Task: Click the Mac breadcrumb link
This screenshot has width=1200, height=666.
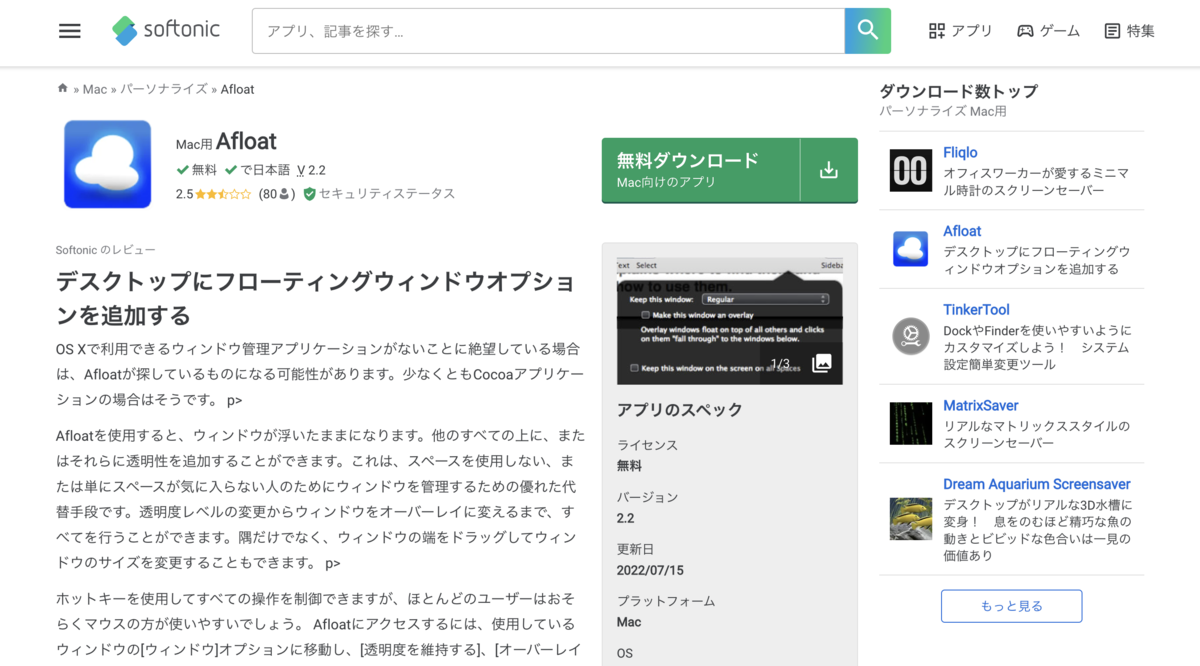Action: click(94, 88)
